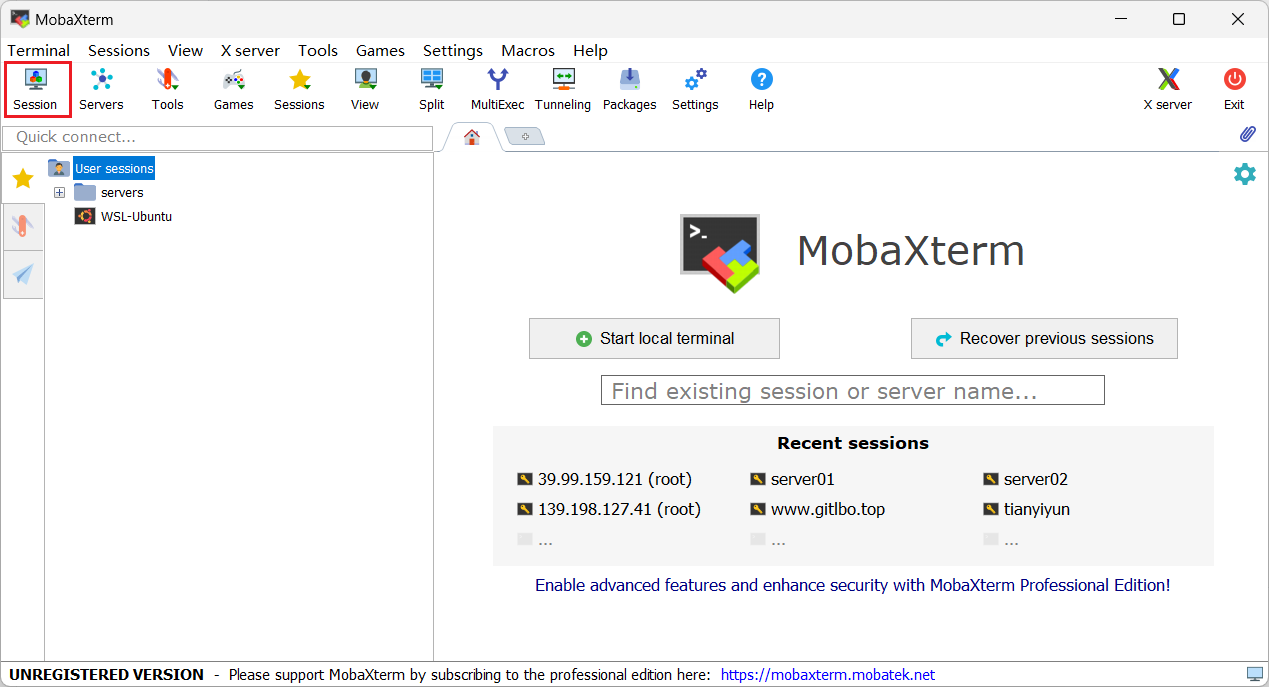Open the View toolbar icon
The height and width of the screenshot is (687, 1269).
tap(365, 89)
